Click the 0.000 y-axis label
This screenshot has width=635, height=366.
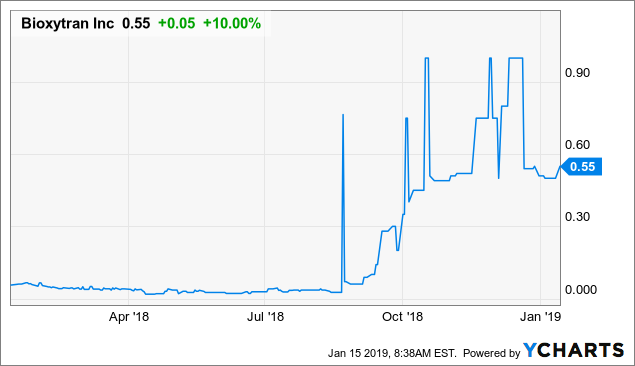[581, 289]
